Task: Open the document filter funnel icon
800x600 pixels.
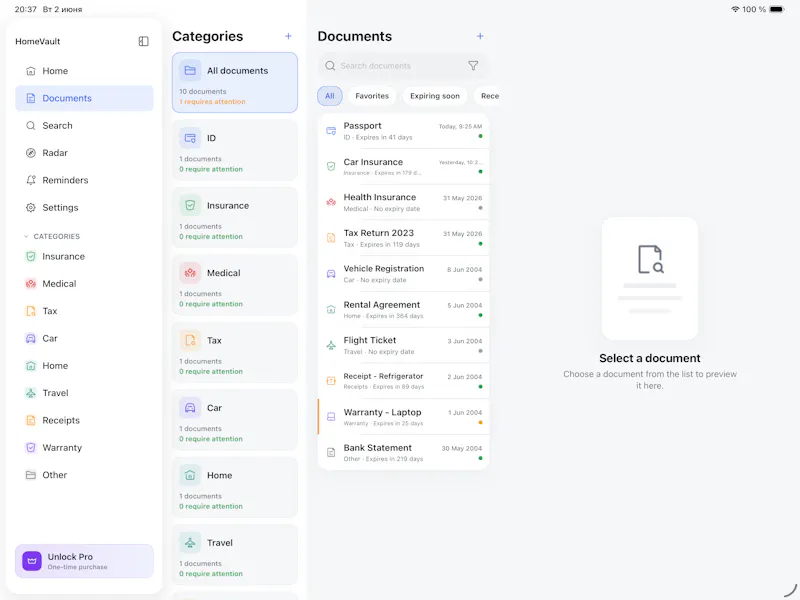Action: (473, 66)
